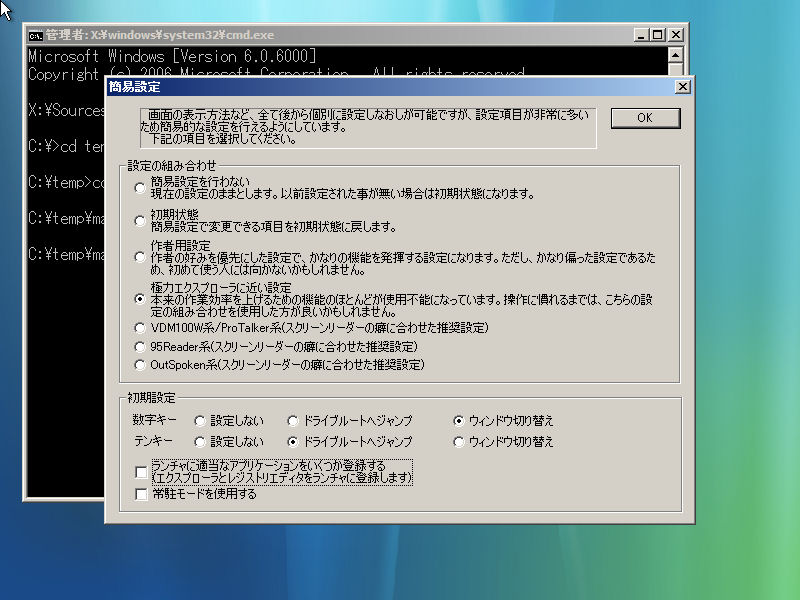
Task: Select 簡易設定を行わない radio option
Action: click(x=140, y=188)
